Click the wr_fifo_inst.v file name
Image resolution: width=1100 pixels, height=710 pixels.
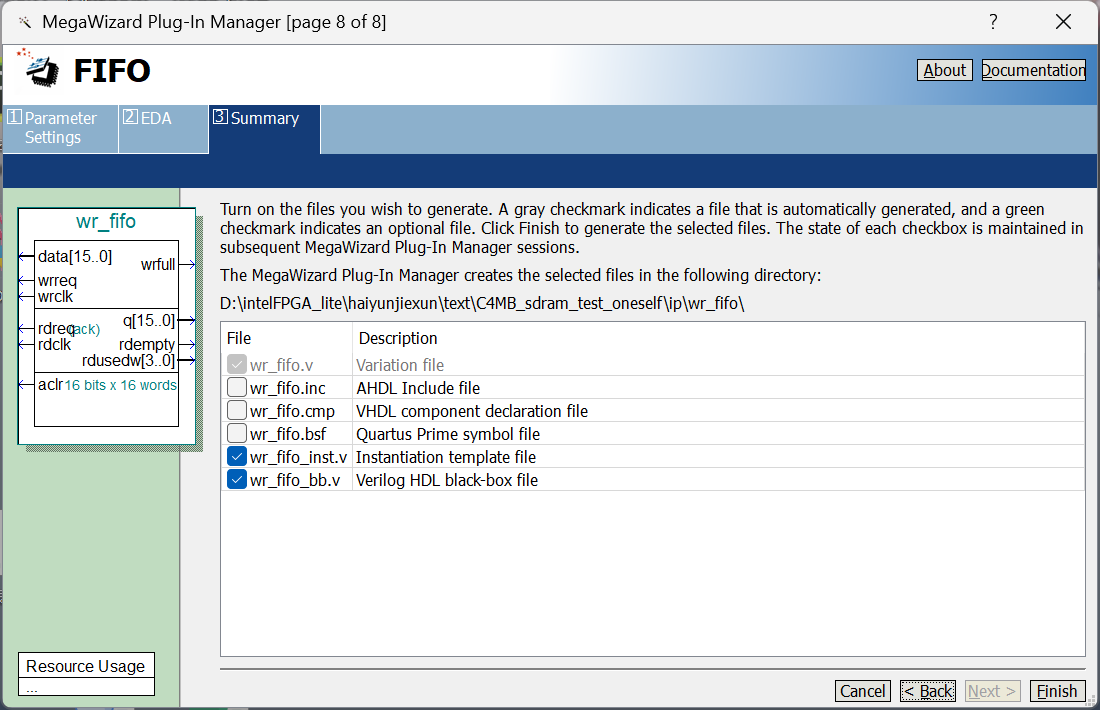coord(298,457)
